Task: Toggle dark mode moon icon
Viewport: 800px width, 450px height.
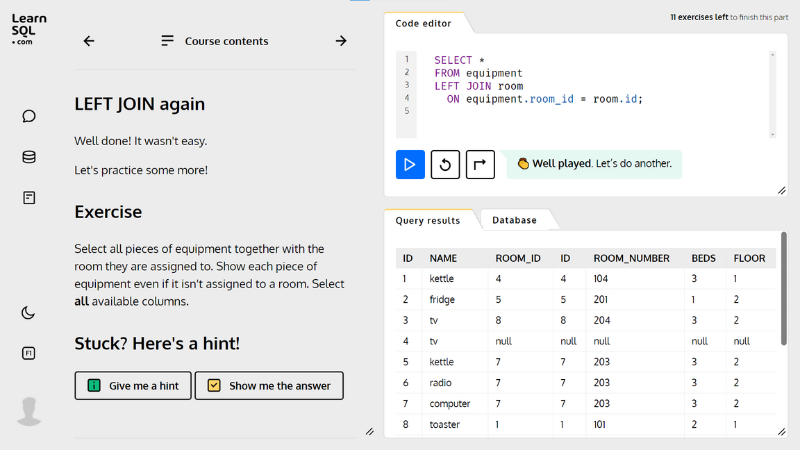Action: pyautogui.click(x=28, y=312)
